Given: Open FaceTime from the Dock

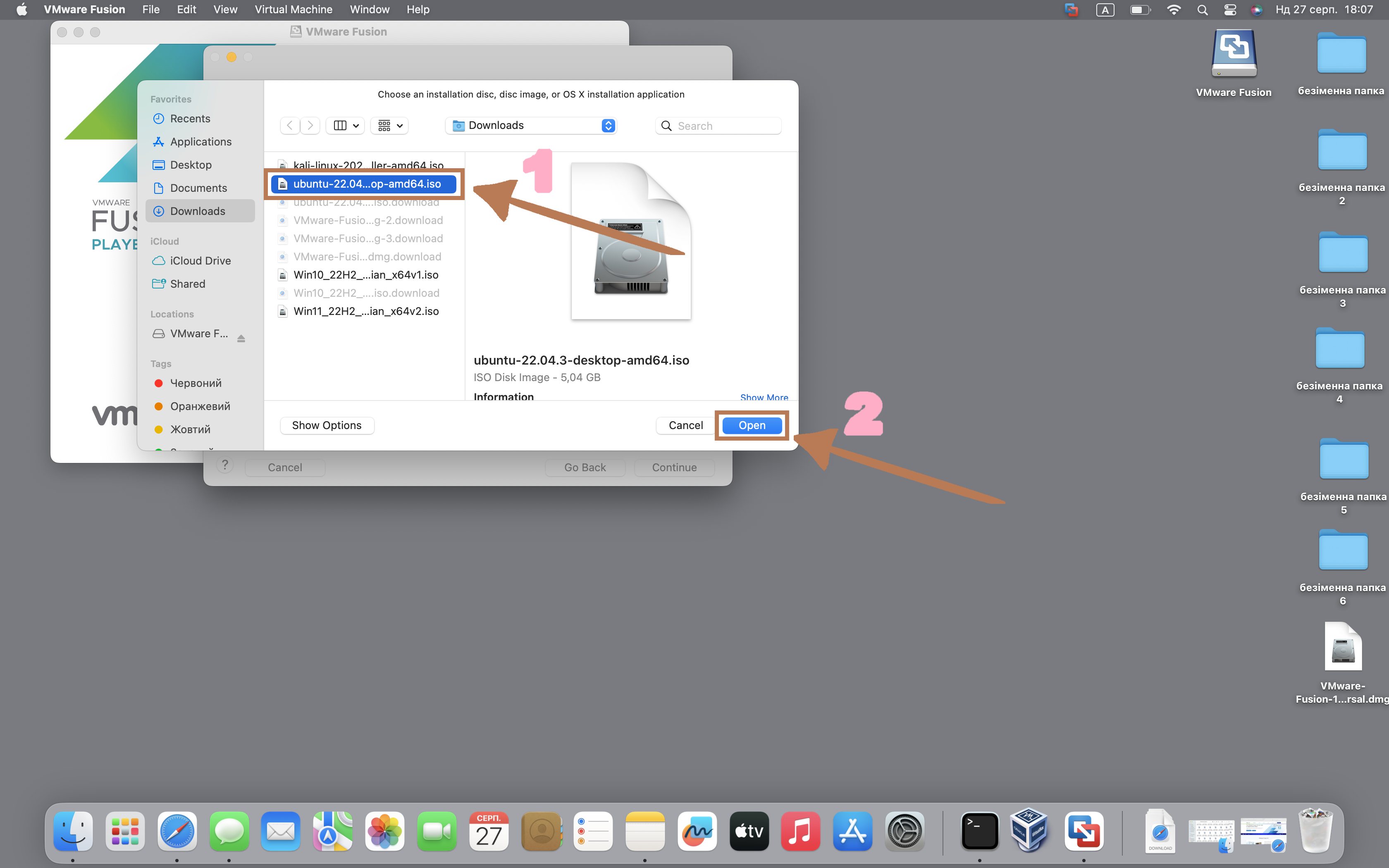Looking at the screenshot, I should click(x=437, y=831).
